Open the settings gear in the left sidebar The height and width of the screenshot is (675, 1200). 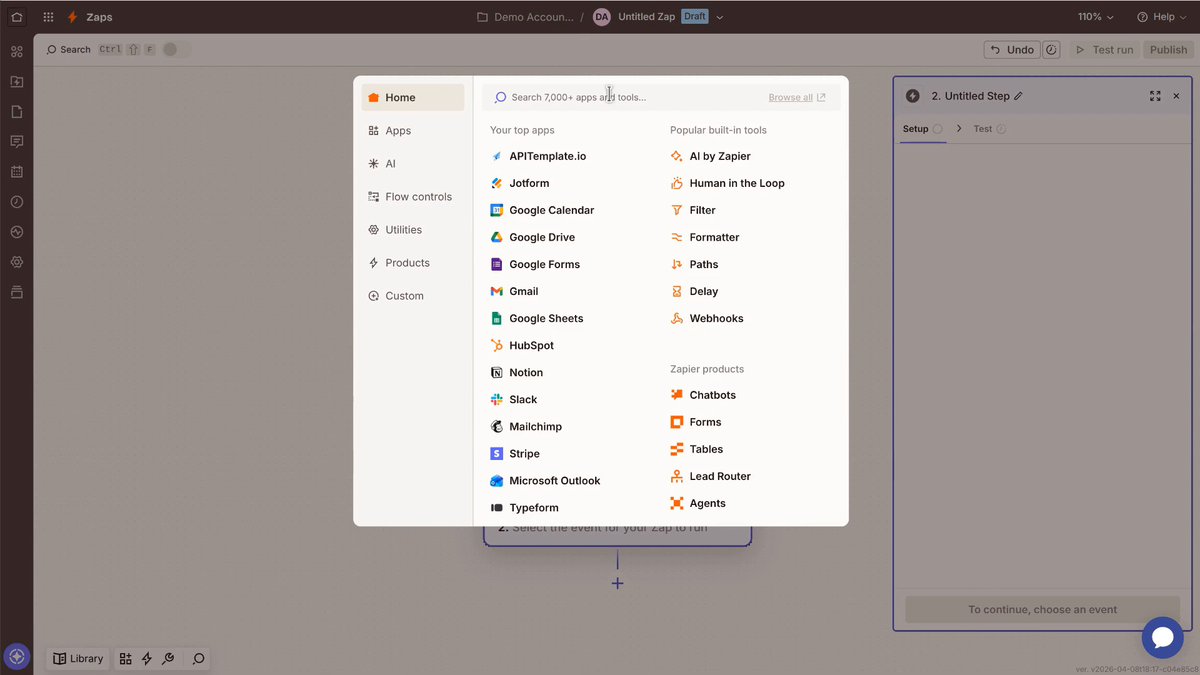[16, 262]
